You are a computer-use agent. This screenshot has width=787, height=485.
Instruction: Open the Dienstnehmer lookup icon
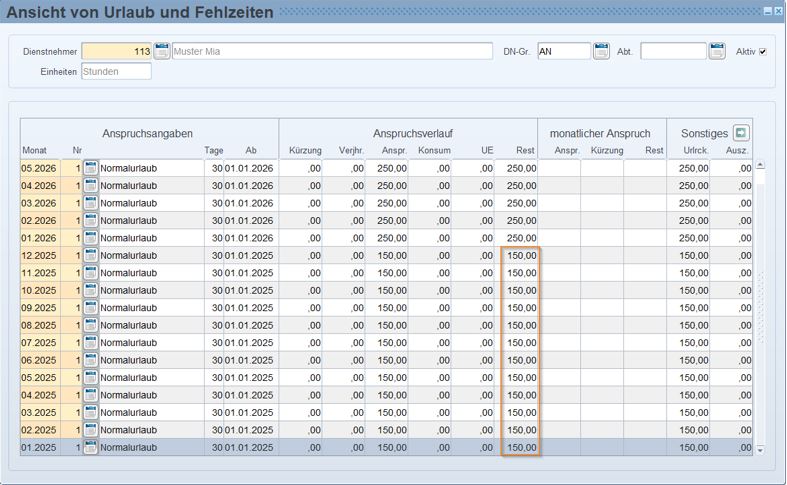(162, 51)
